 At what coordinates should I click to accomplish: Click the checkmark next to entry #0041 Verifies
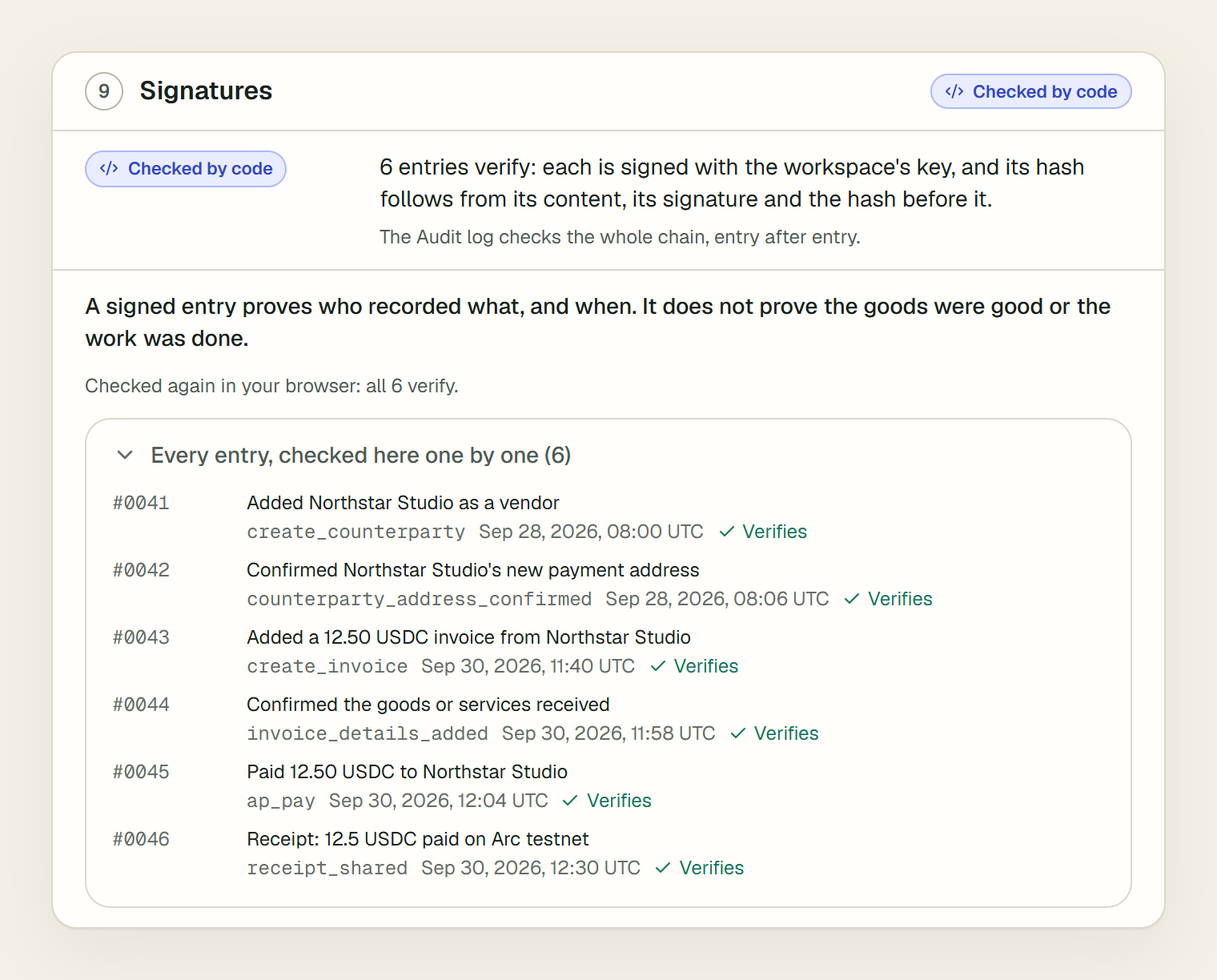(727, 532)
